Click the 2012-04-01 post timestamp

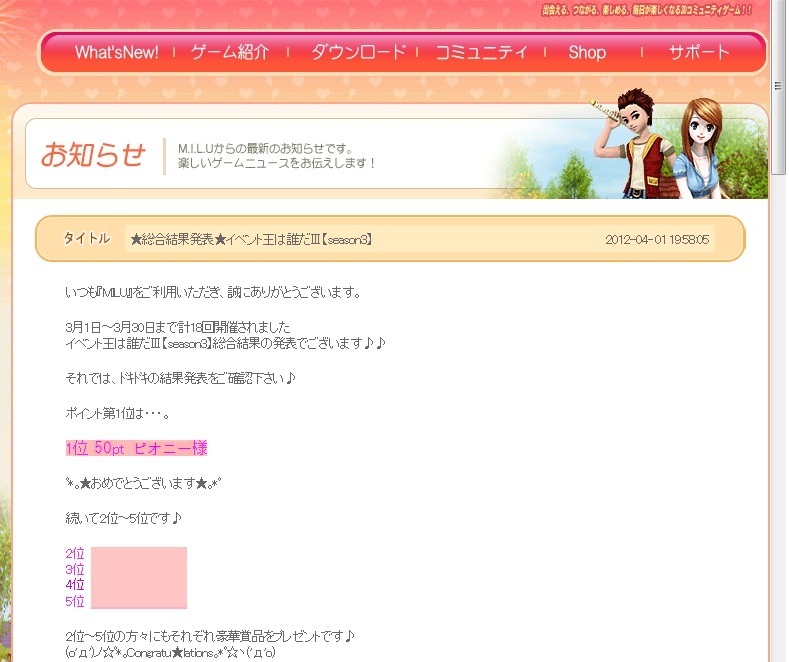click(657, 240)
